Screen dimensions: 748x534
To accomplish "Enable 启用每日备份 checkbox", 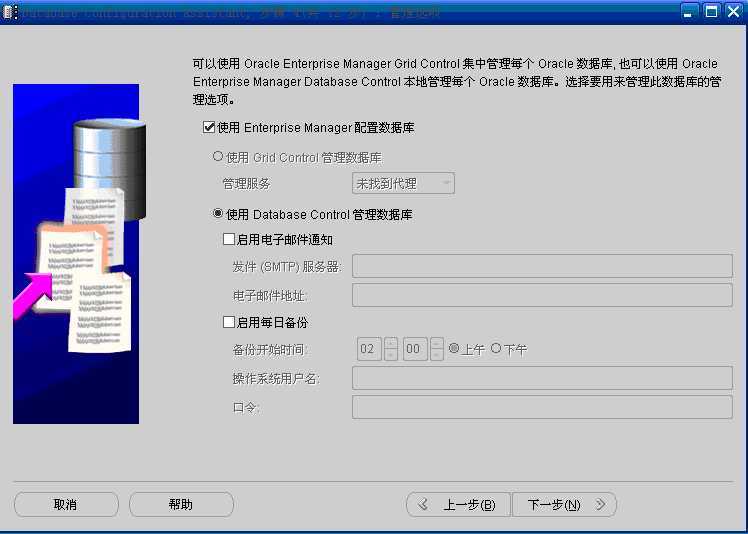I will click(229, 322).
